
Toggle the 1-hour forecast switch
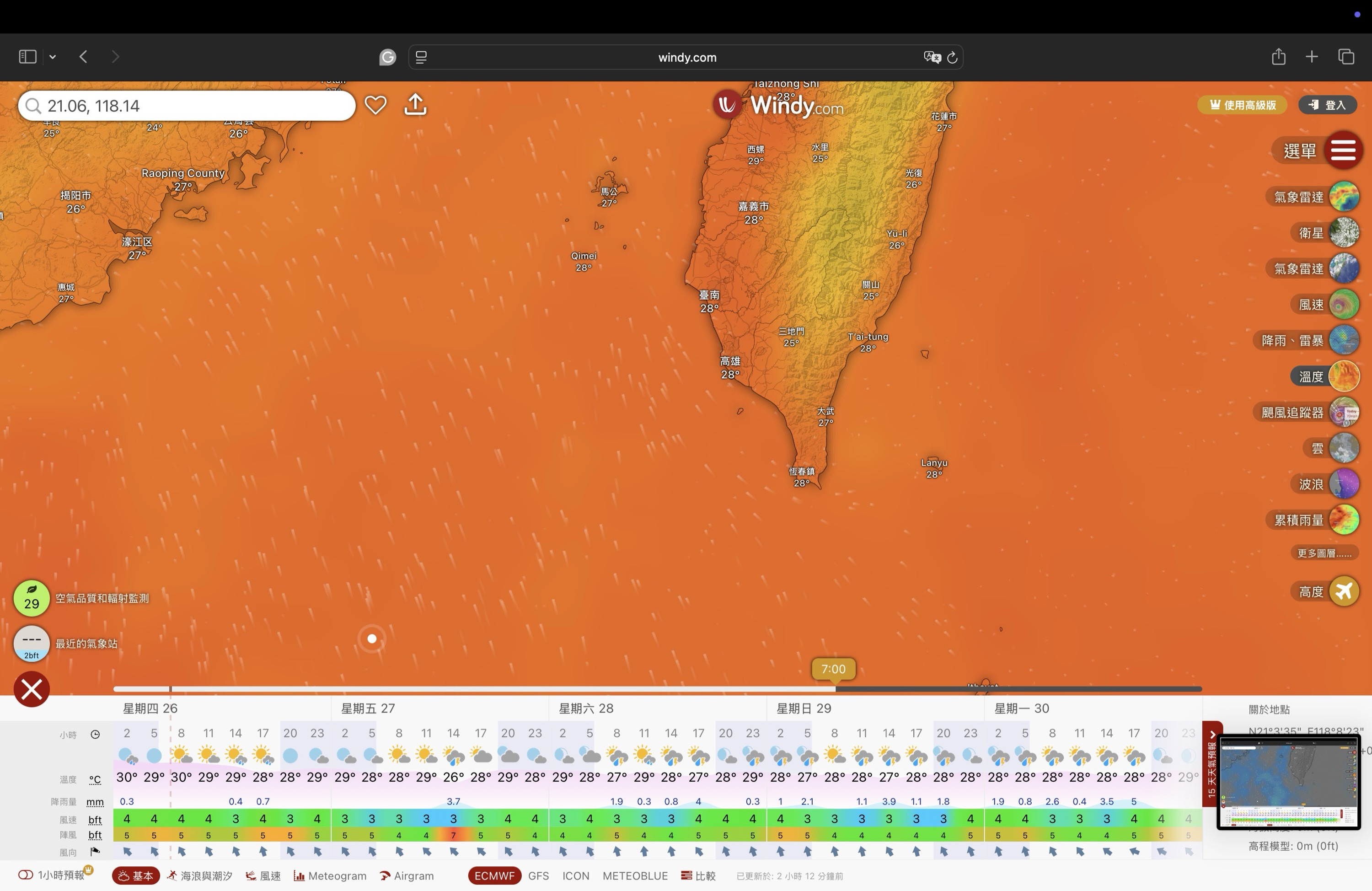point(25,875)
